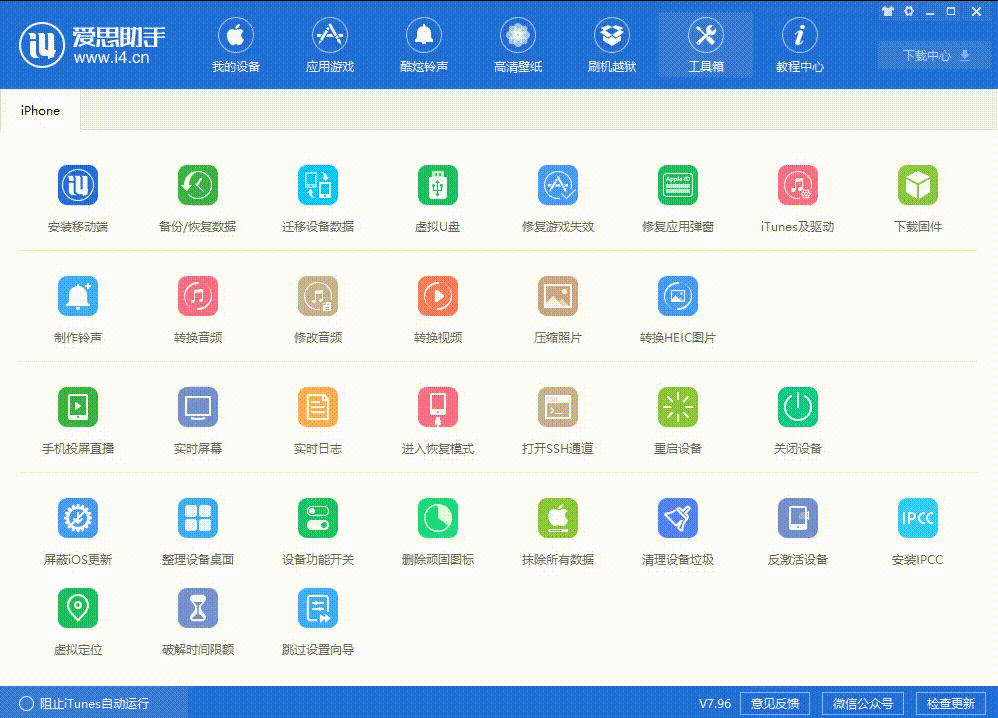Image resolution: width=998 pixels, height=718 pixels.
Task: Select the 重启设备 restart device tool
Action: (677, 418)
